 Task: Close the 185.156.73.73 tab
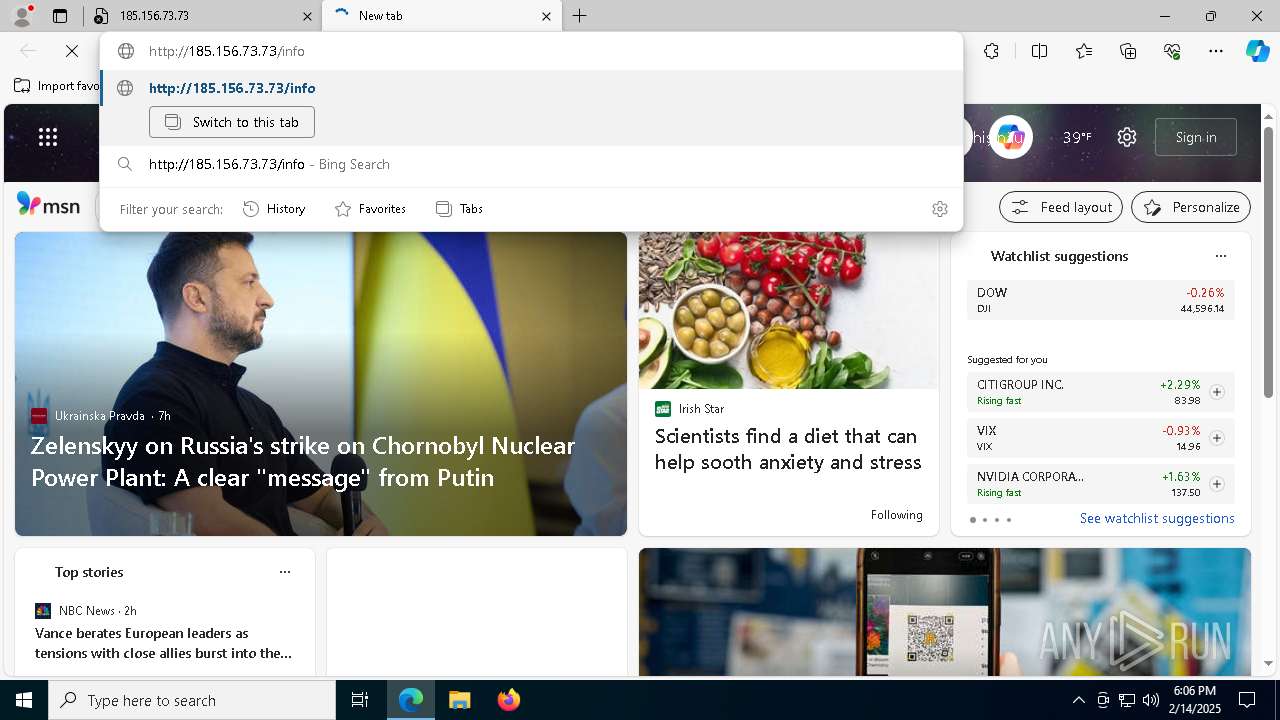pyautogui.click(x=307, y=16)
